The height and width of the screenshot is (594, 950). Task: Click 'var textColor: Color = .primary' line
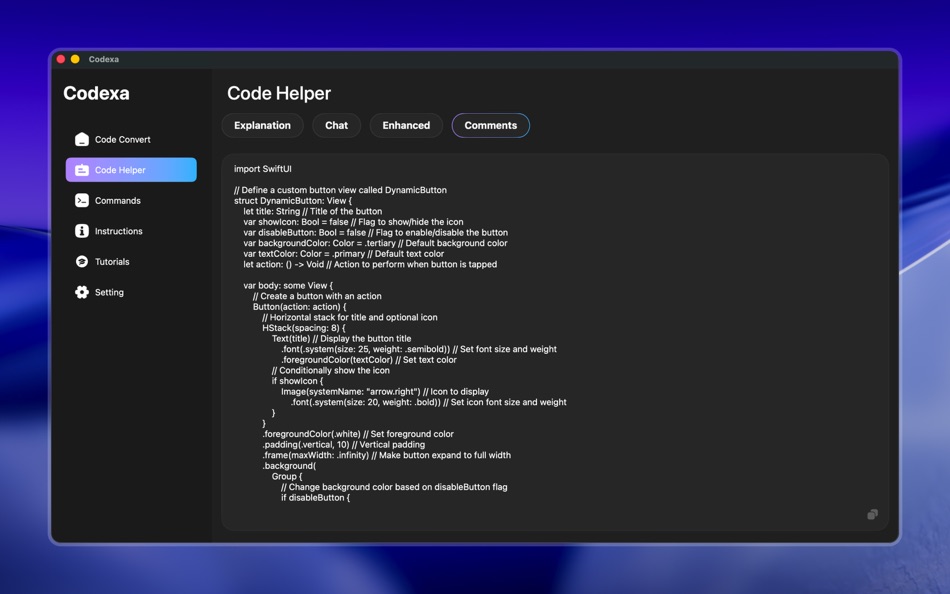tap(344, 254)
